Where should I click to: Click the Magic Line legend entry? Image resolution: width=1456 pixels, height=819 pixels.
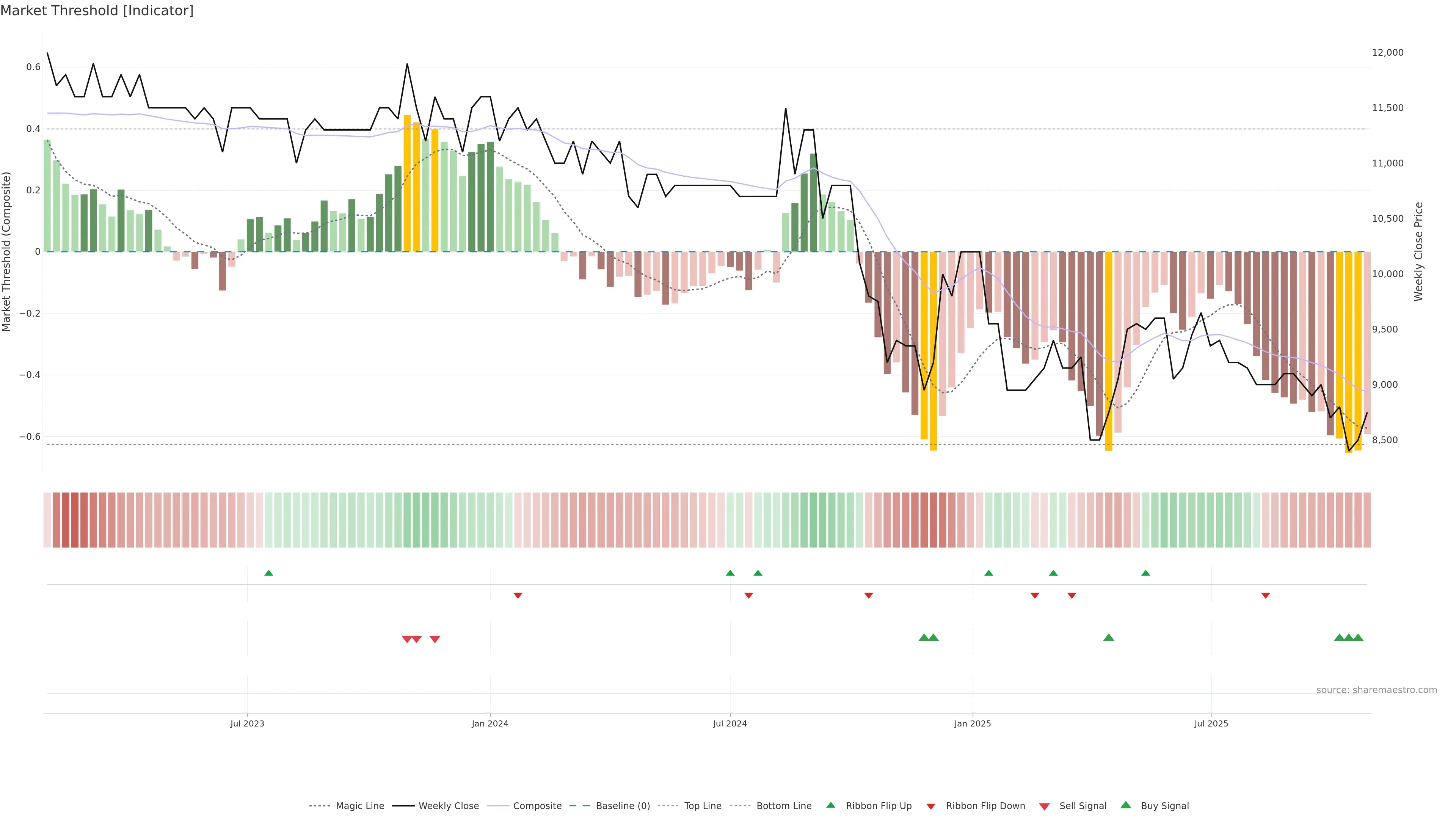coord(359,806)
